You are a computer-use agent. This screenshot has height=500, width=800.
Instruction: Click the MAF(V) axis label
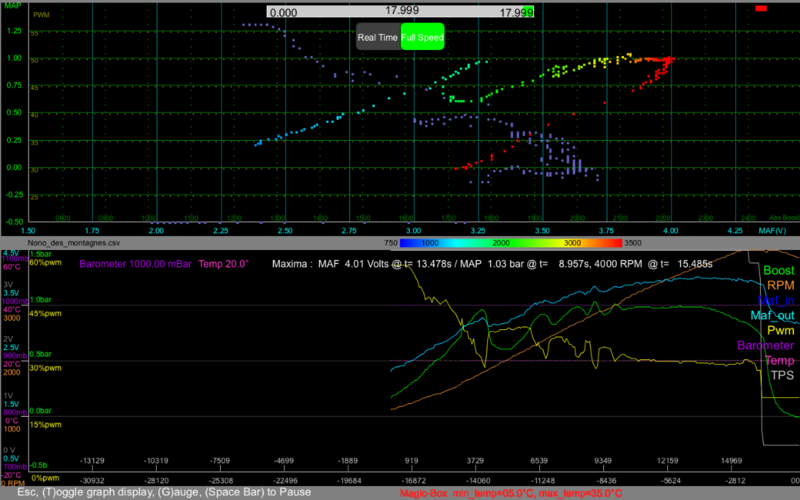click(772, 231)
